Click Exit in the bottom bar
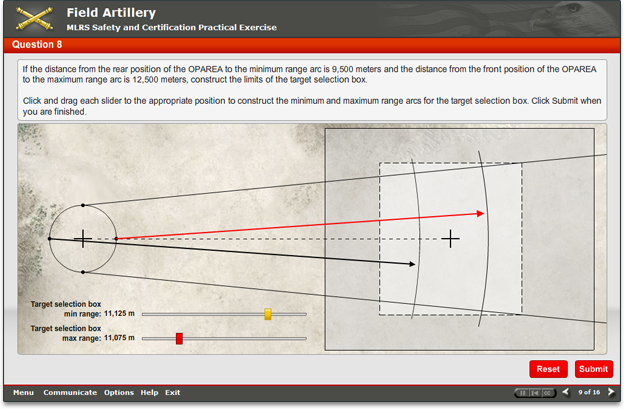 click(x=173, y=393)
